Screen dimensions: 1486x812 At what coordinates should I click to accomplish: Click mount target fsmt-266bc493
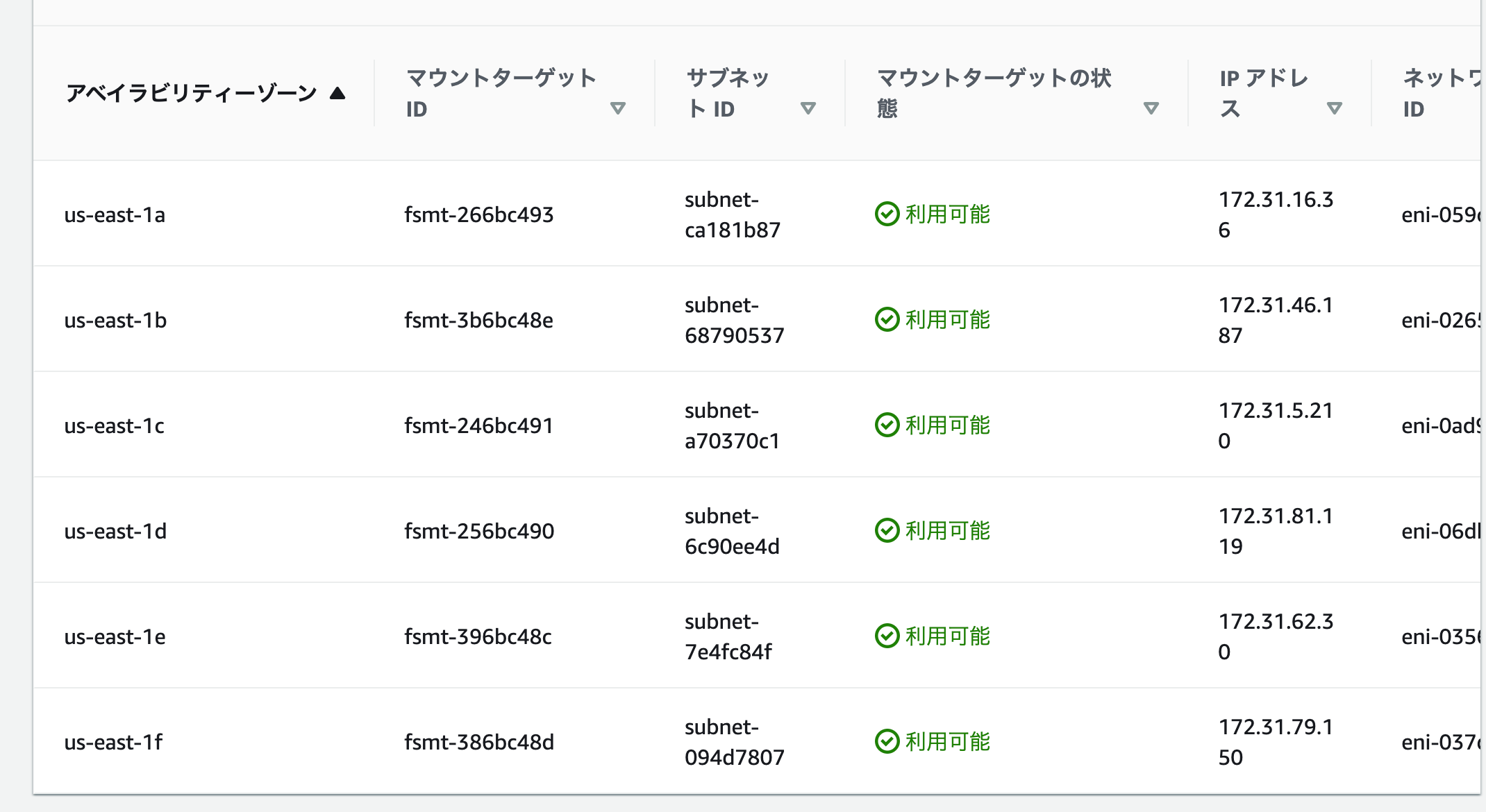point(479,215)
